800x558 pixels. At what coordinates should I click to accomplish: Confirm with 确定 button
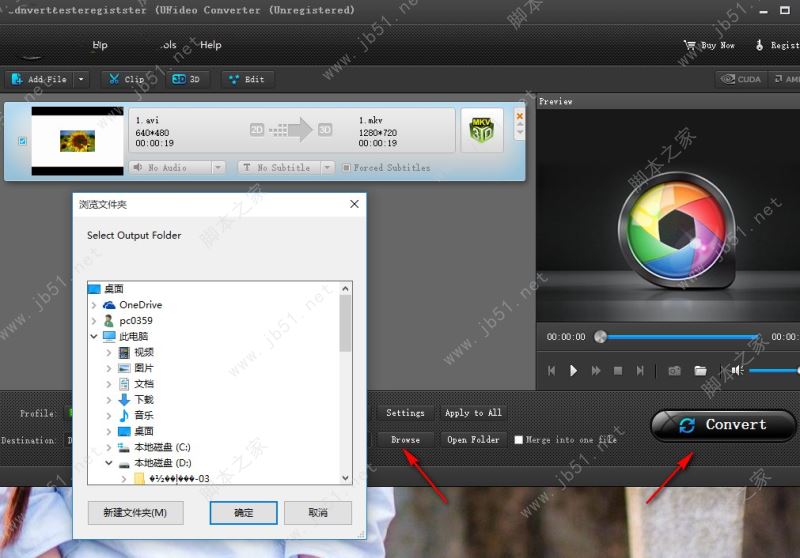point(243,513)
